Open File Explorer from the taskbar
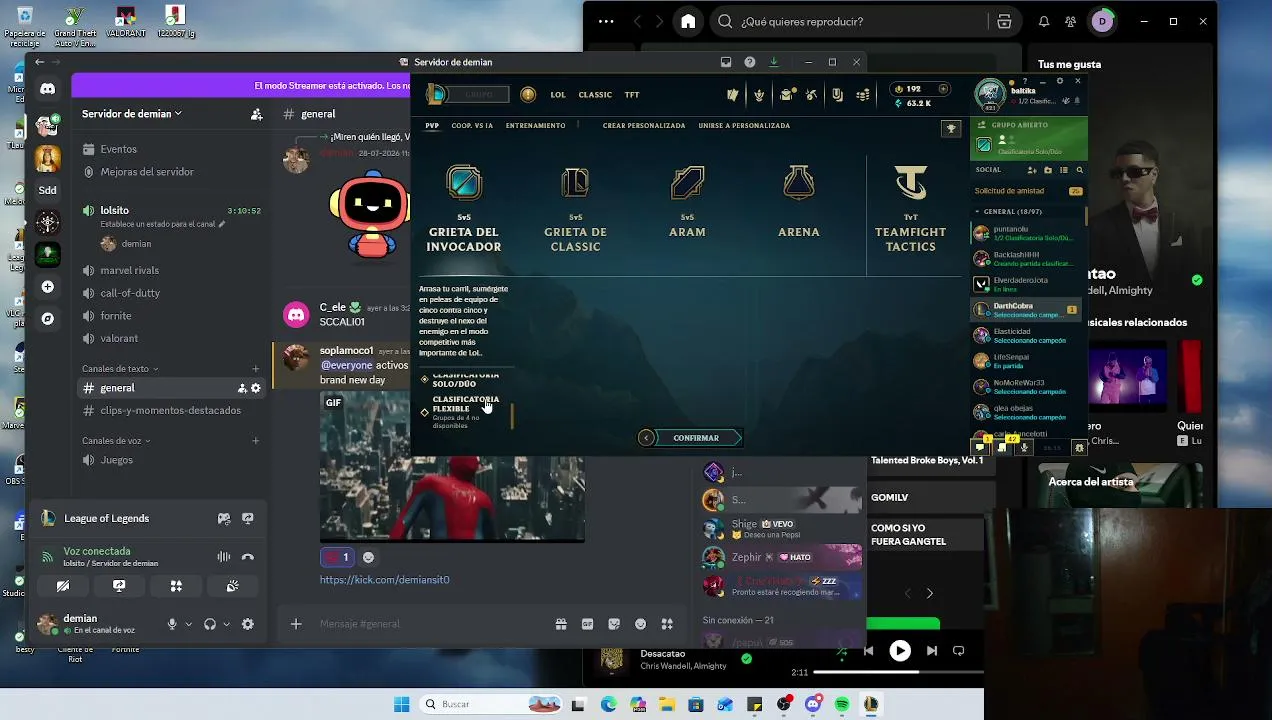This screenshot has height=720, width=1272. pyautogui.click(x=666, y=704)
